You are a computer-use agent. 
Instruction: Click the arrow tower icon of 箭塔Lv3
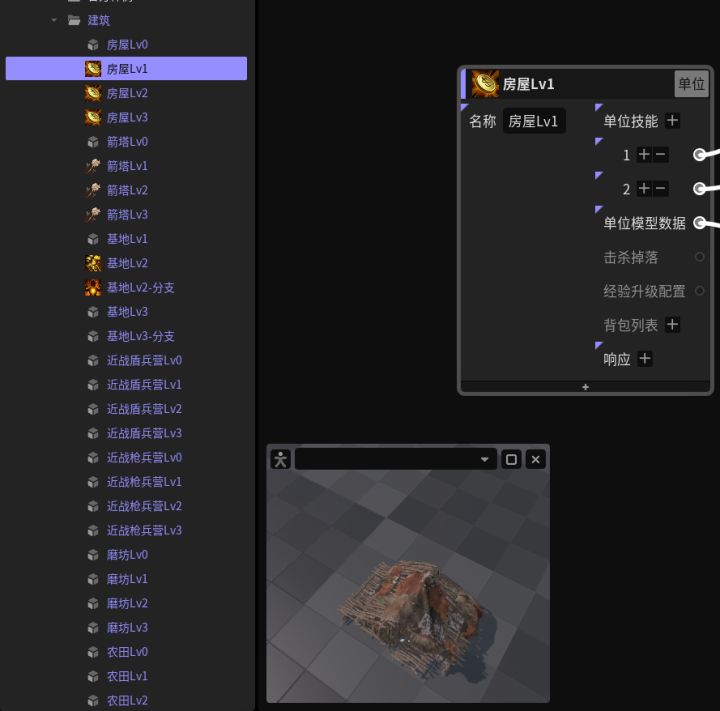tap(93, 214)
